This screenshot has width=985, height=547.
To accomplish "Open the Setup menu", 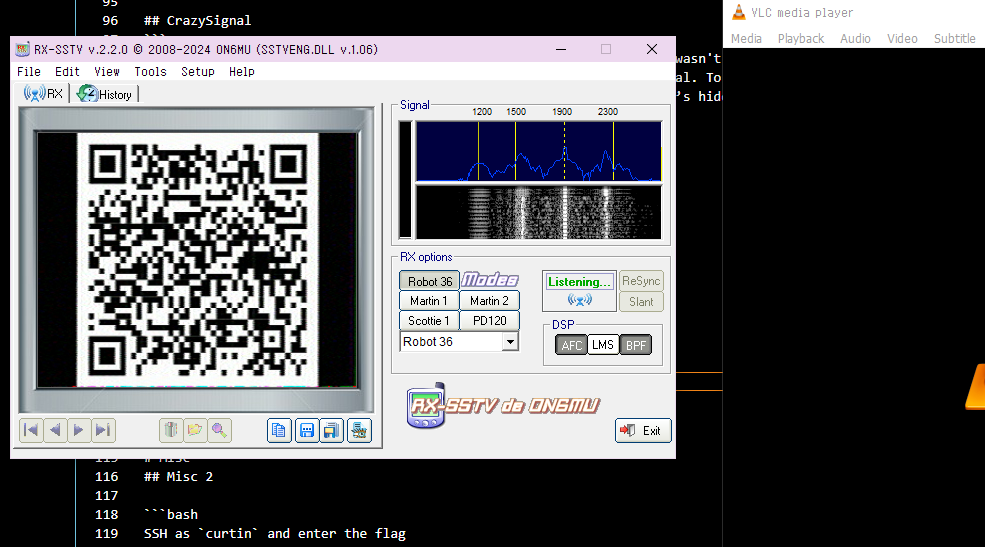I will tap(198, 72).
